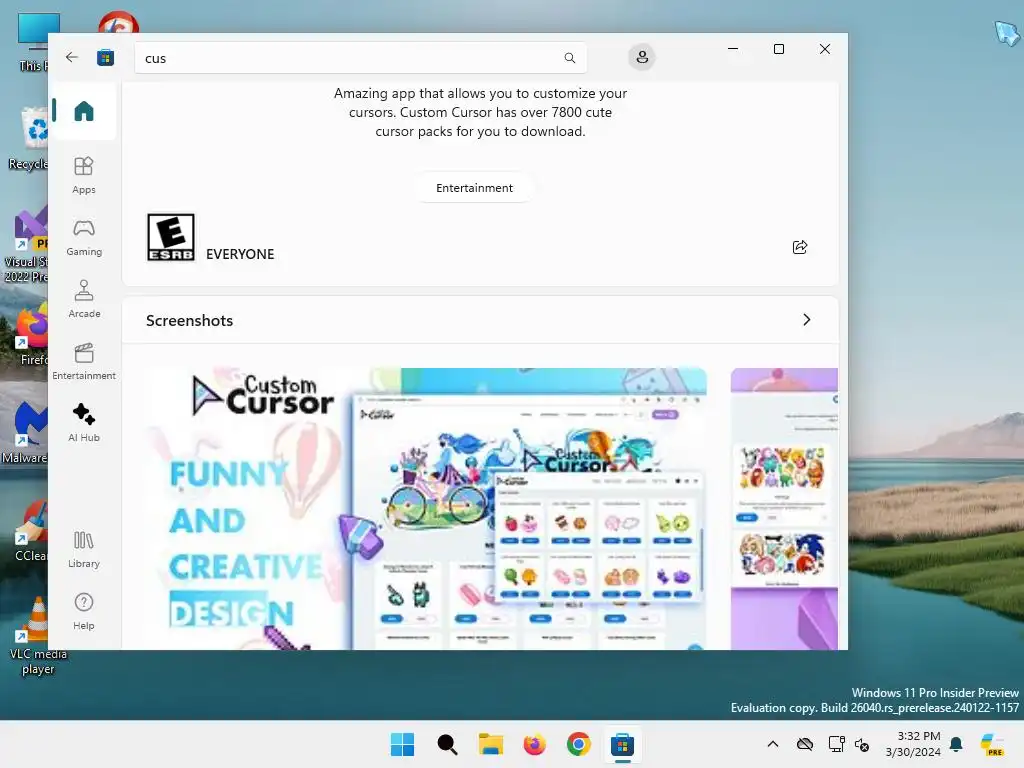Screen dimensions: 1024x768
Task: Open the user account profile icon
Action: (642, 57)
